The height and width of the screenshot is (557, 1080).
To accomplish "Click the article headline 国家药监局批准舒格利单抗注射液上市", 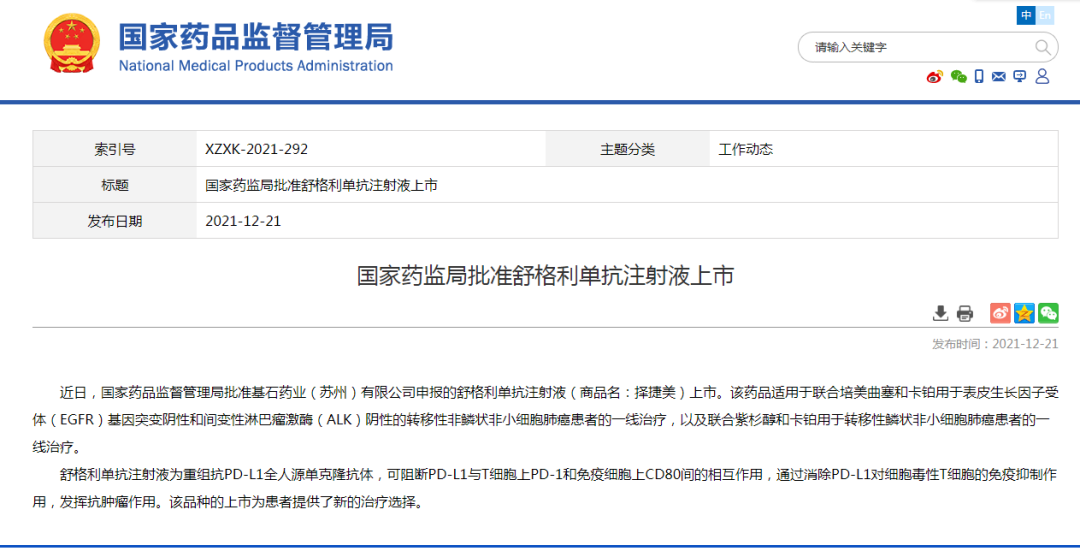I will click(545, 275).
